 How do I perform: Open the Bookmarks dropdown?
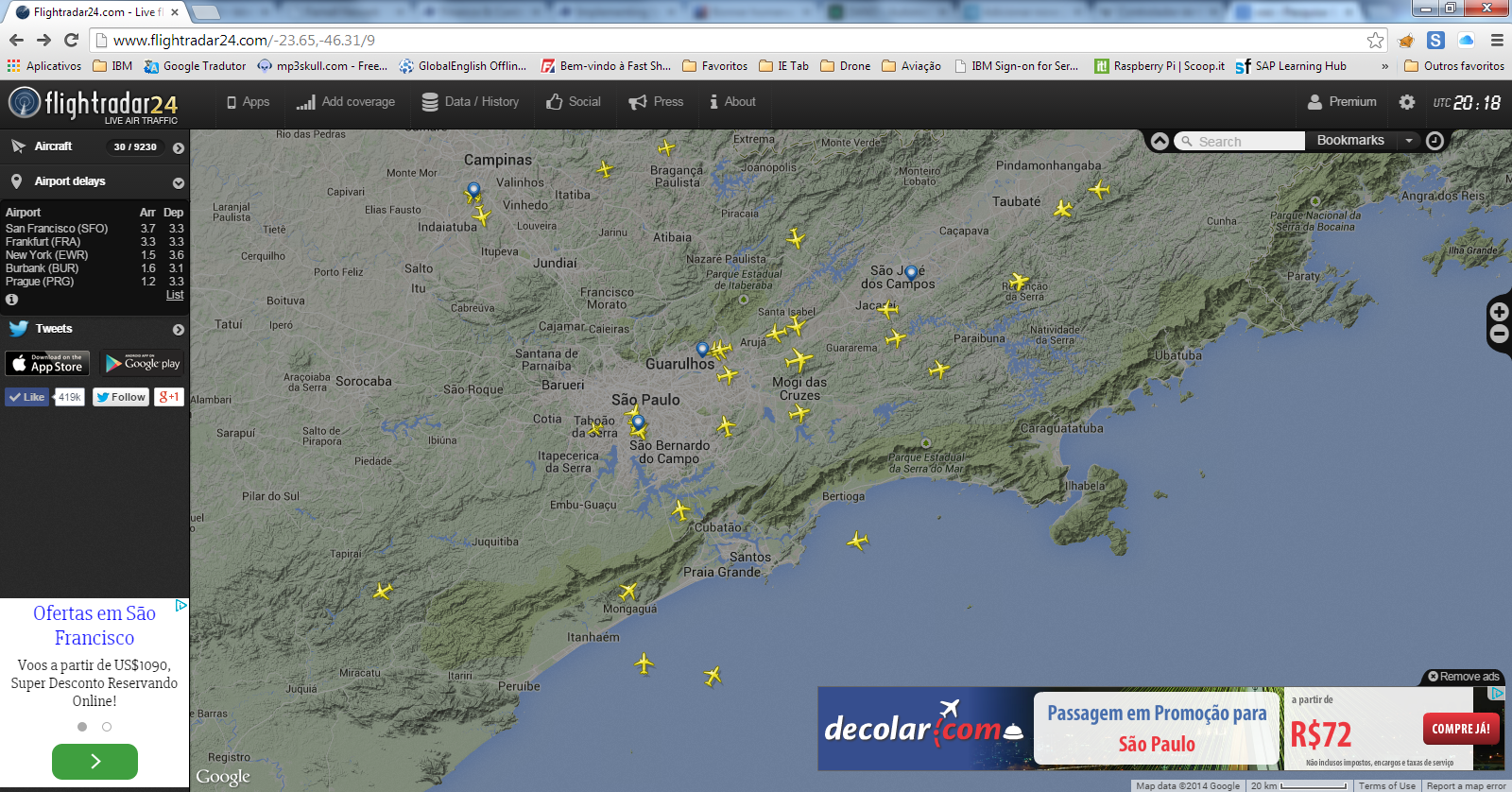point(1409,141)
